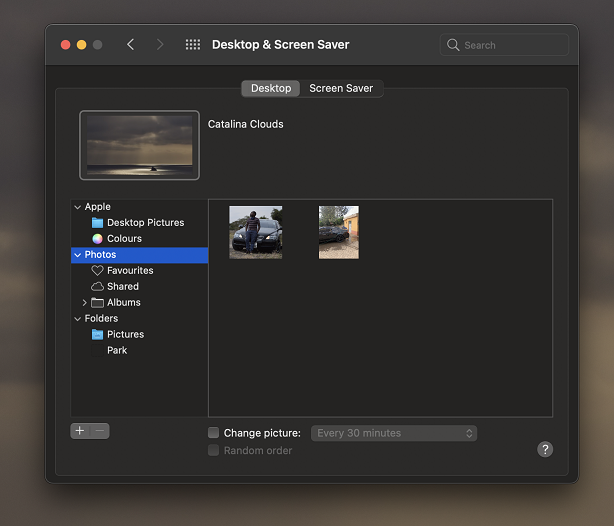Screen dimensions: 614x526
Task: Click the Search field
Action: [x=505, y=45]
